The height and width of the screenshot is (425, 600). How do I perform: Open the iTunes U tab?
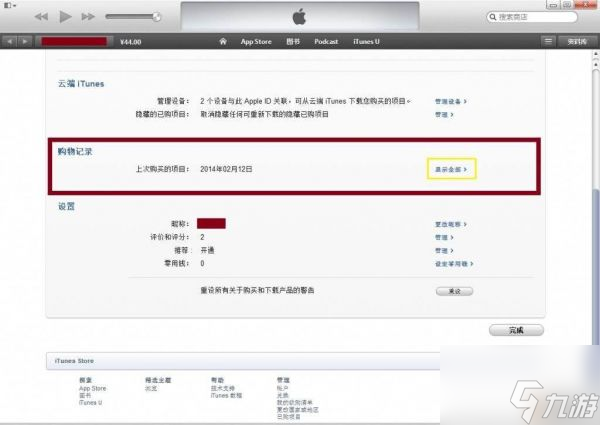[365, 41]
